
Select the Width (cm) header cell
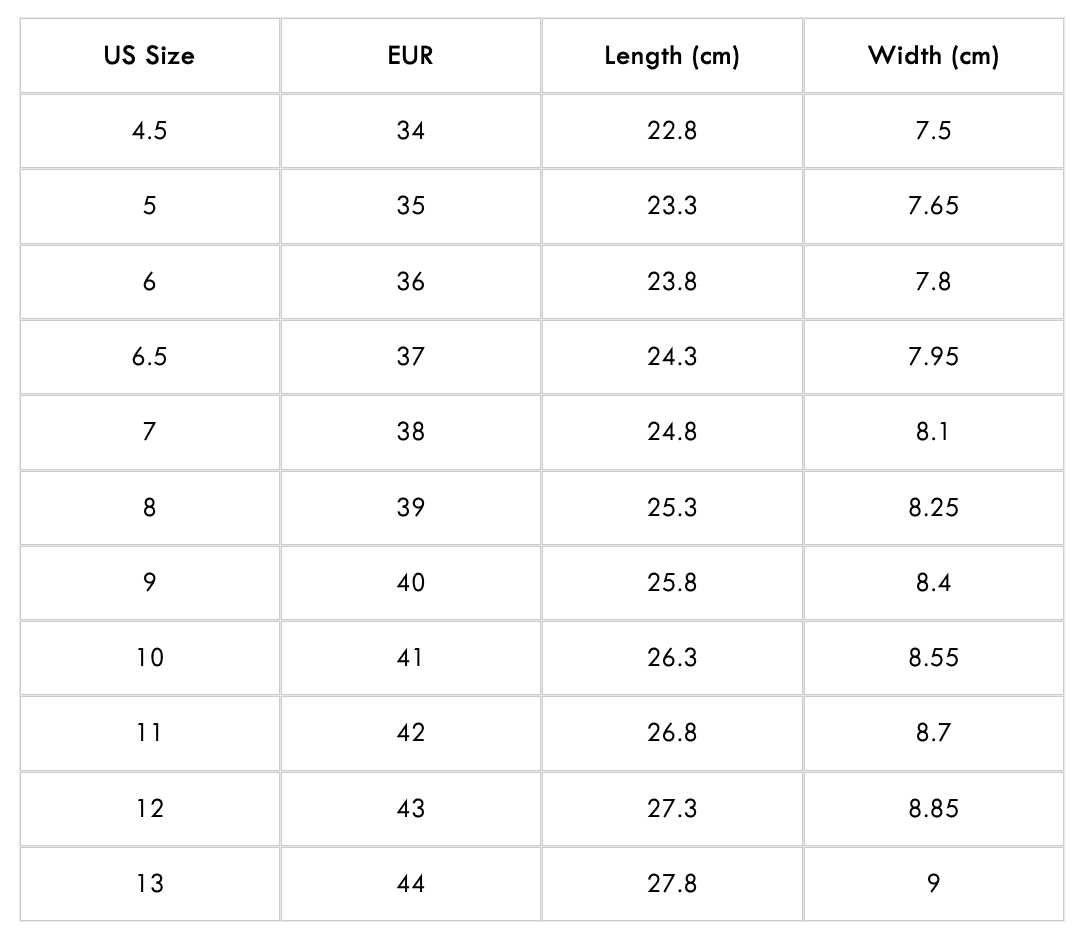click(933, 56)
